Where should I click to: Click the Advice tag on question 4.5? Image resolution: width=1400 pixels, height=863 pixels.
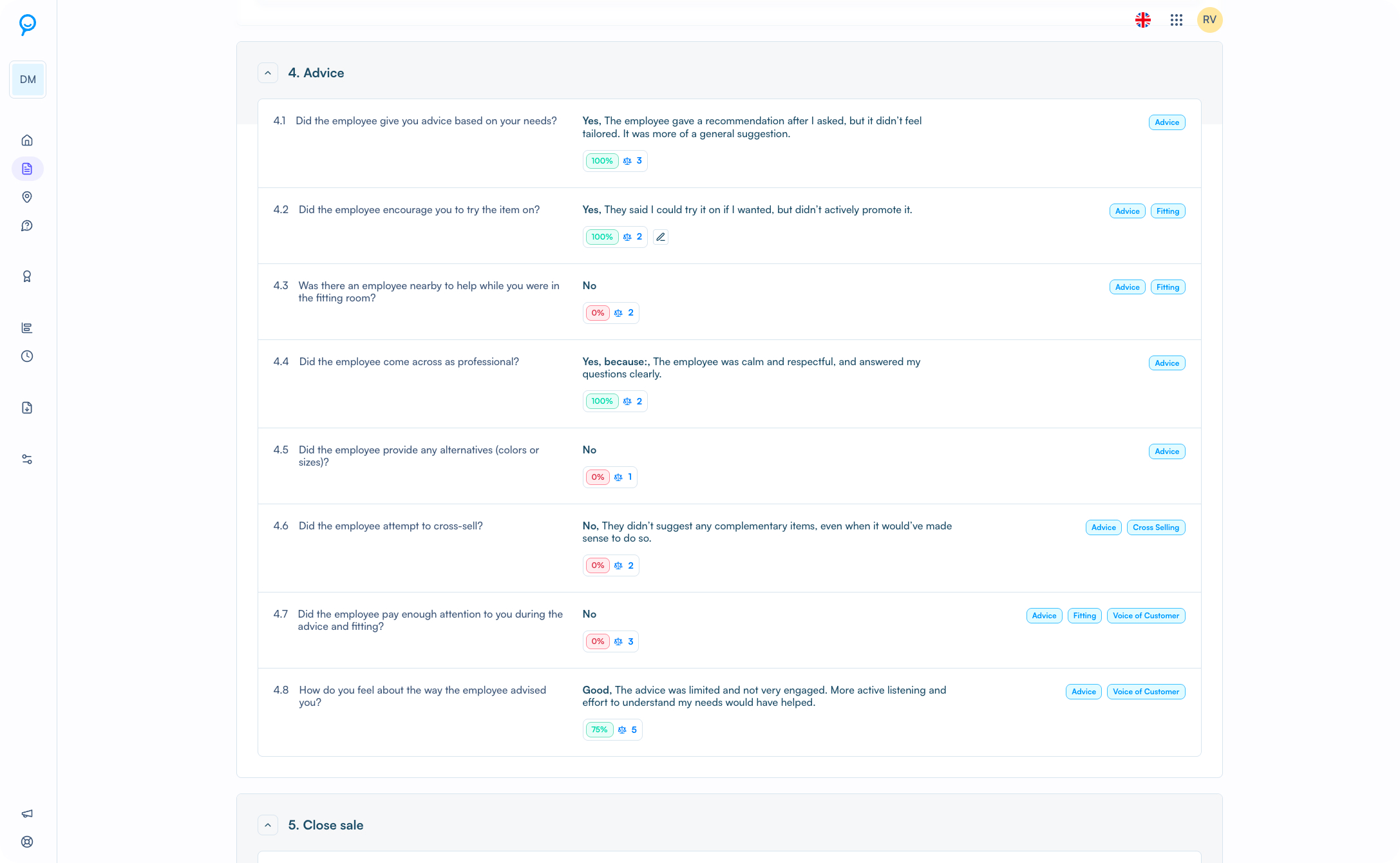click(x=1167, y=451)
